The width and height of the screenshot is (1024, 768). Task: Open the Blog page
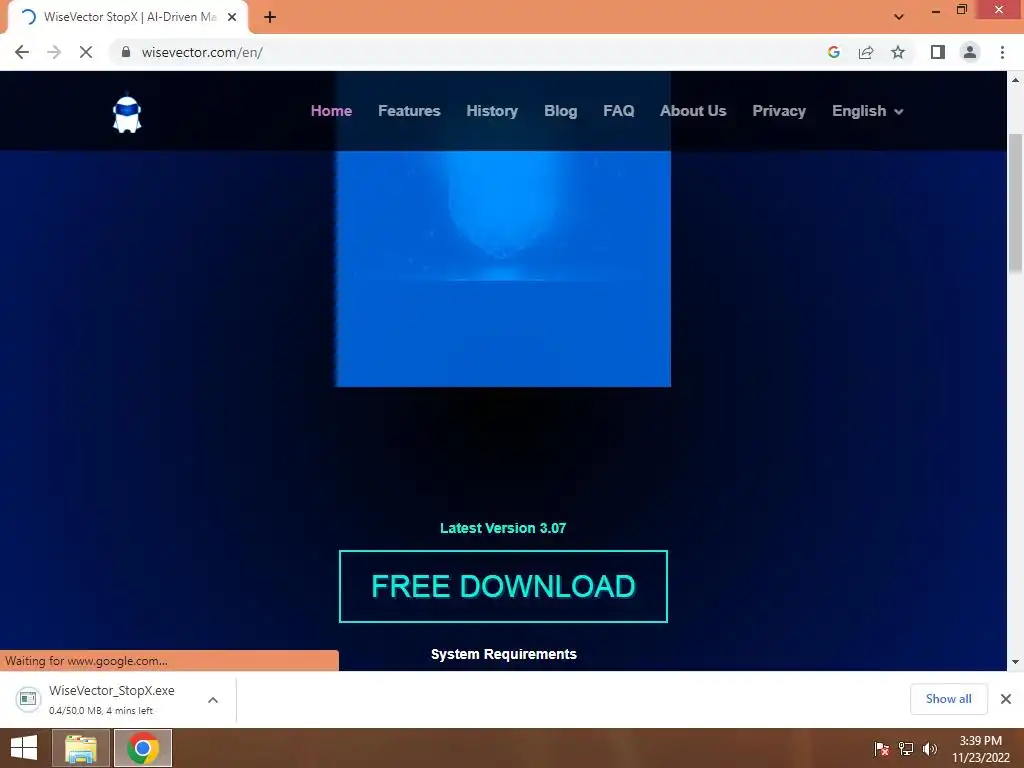pyautogui.click(x=560, y=111)
